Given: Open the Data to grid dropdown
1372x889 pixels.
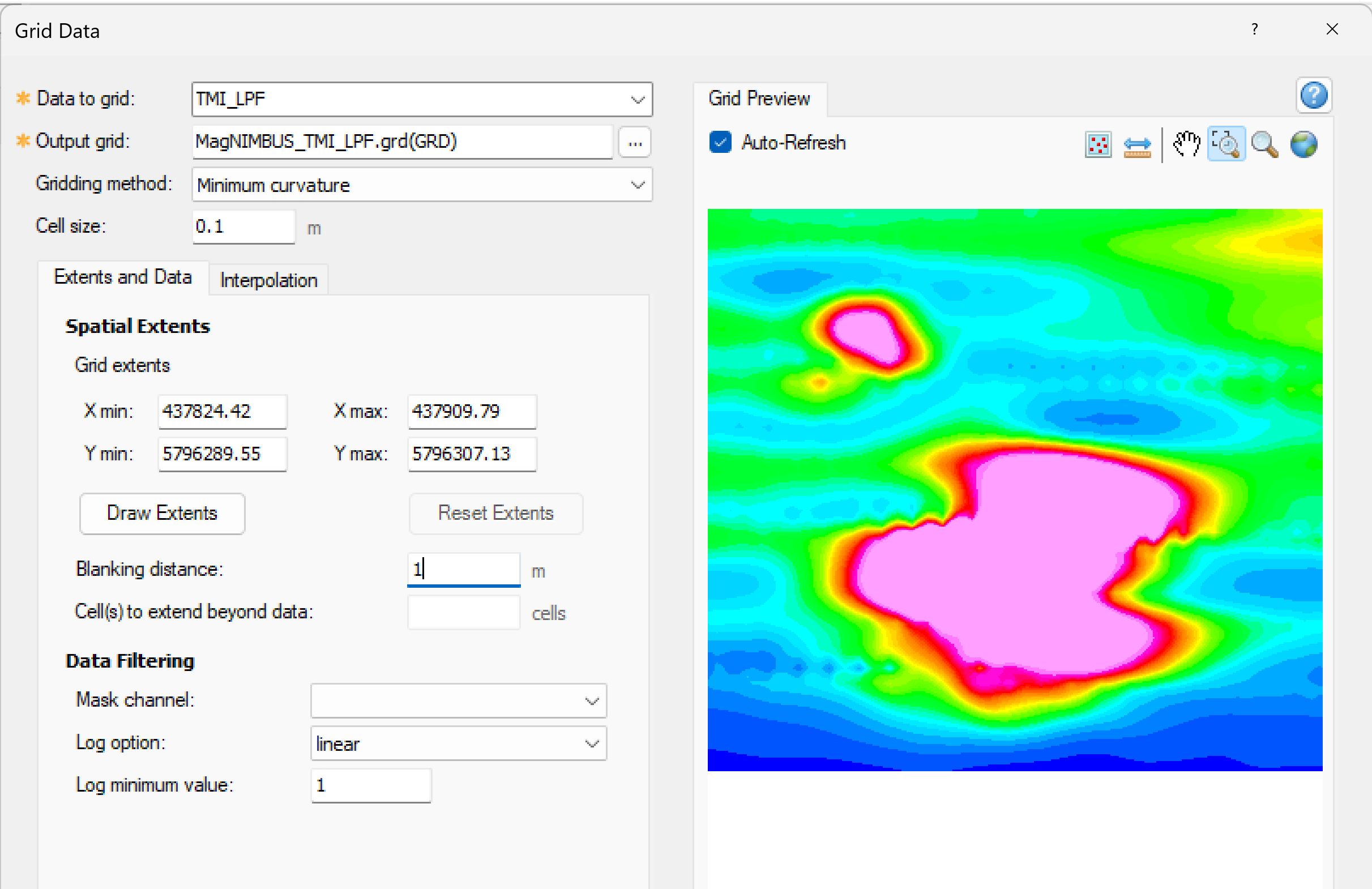Looking at the screenshot, I should pos(636,99).
